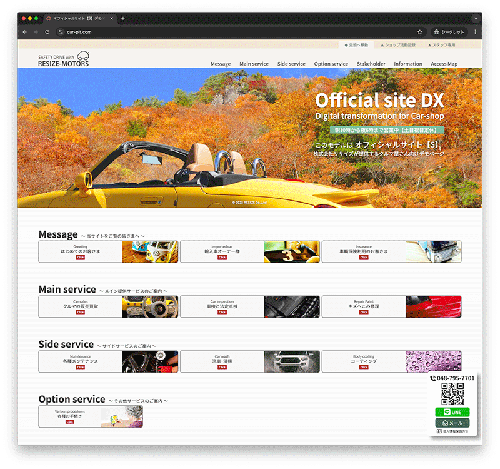
Task: Click the Official site DX hero heading
Action: [x=380, y=100]
